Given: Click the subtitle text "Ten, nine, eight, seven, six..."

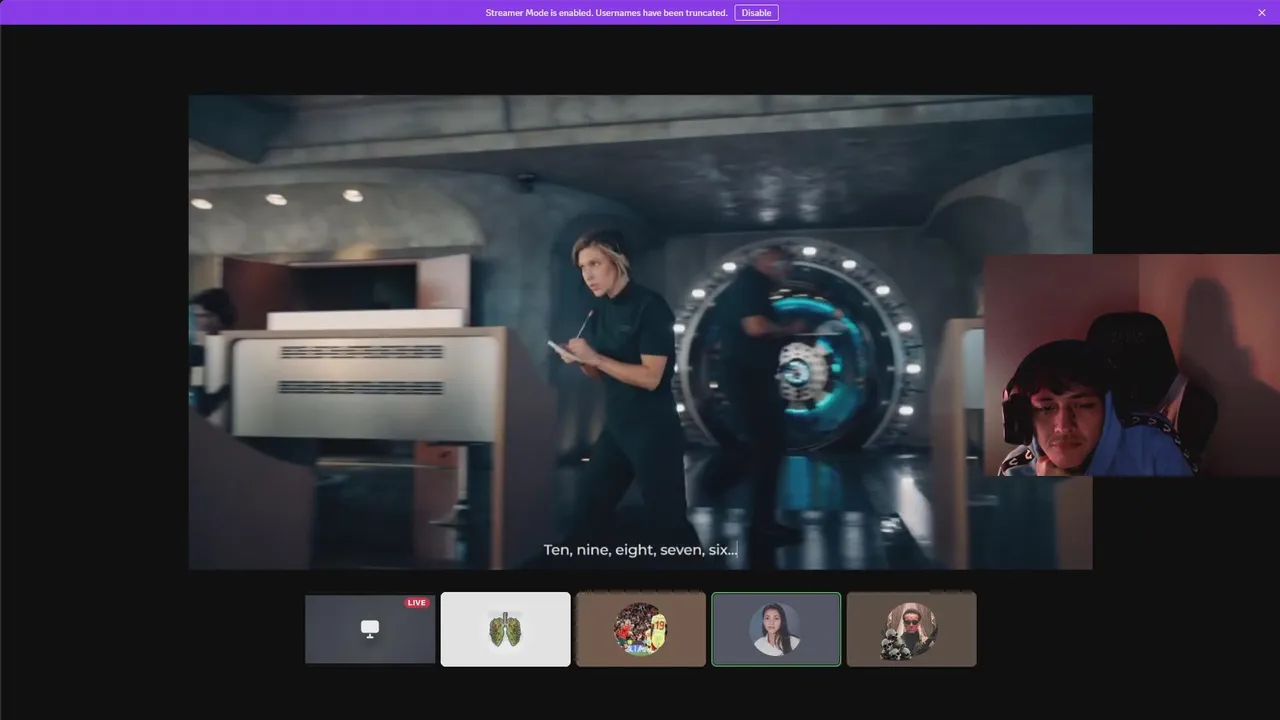Looking at the screenshot, I should [640, 550].
